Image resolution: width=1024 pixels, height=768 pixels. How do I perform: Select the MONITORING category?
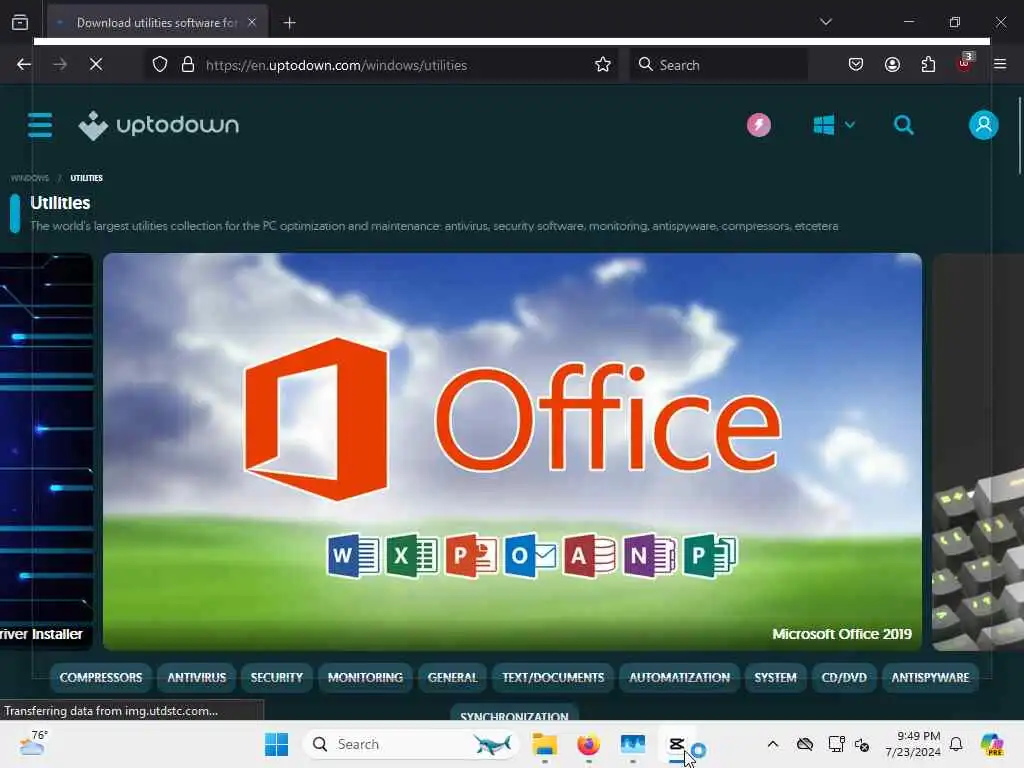pos(365,677)
